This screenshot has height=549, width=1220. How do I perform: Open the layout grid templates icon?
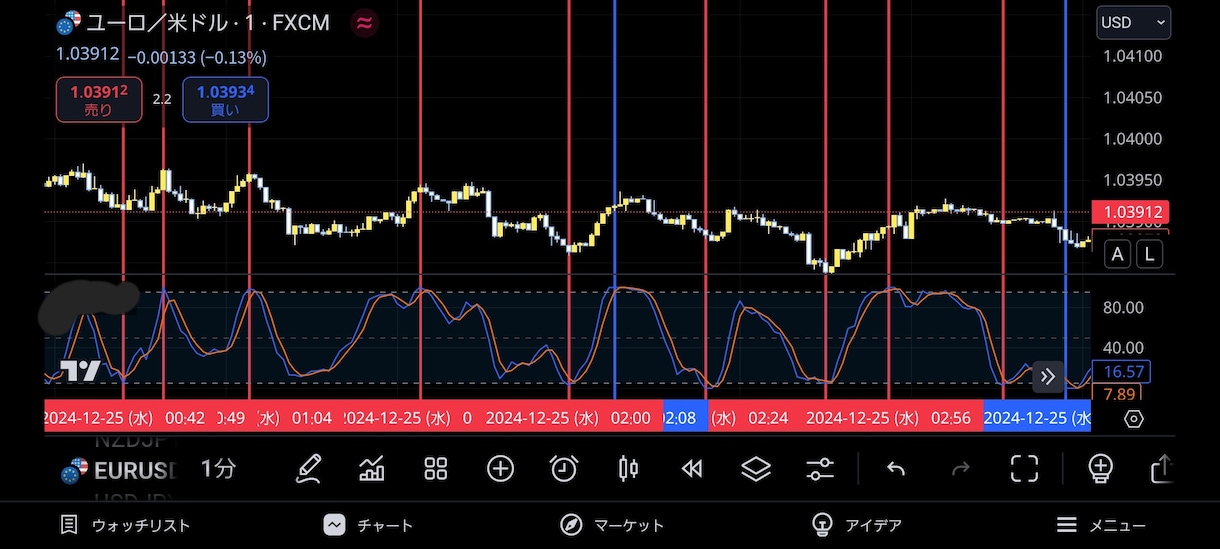click(x=436, y=468)
